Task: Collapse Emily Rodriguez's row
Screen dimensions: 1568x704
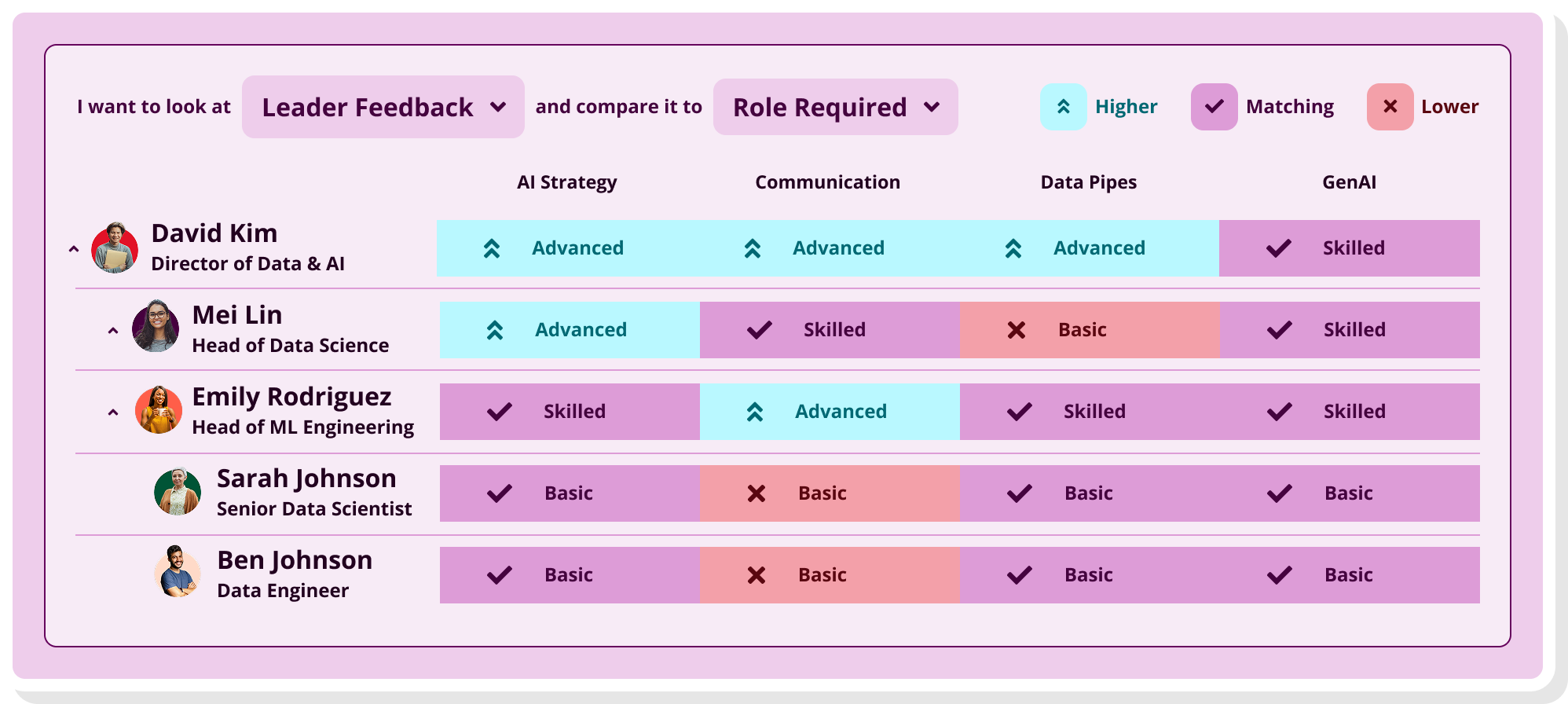Action: point(113,412)
